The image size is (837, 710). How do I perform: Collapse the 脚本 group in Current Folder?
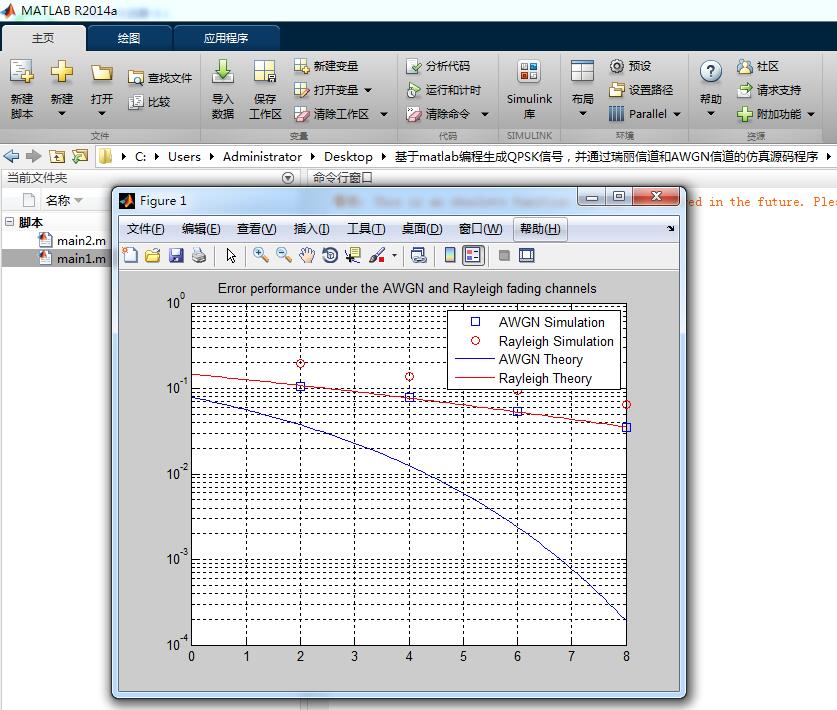point(9,222)
